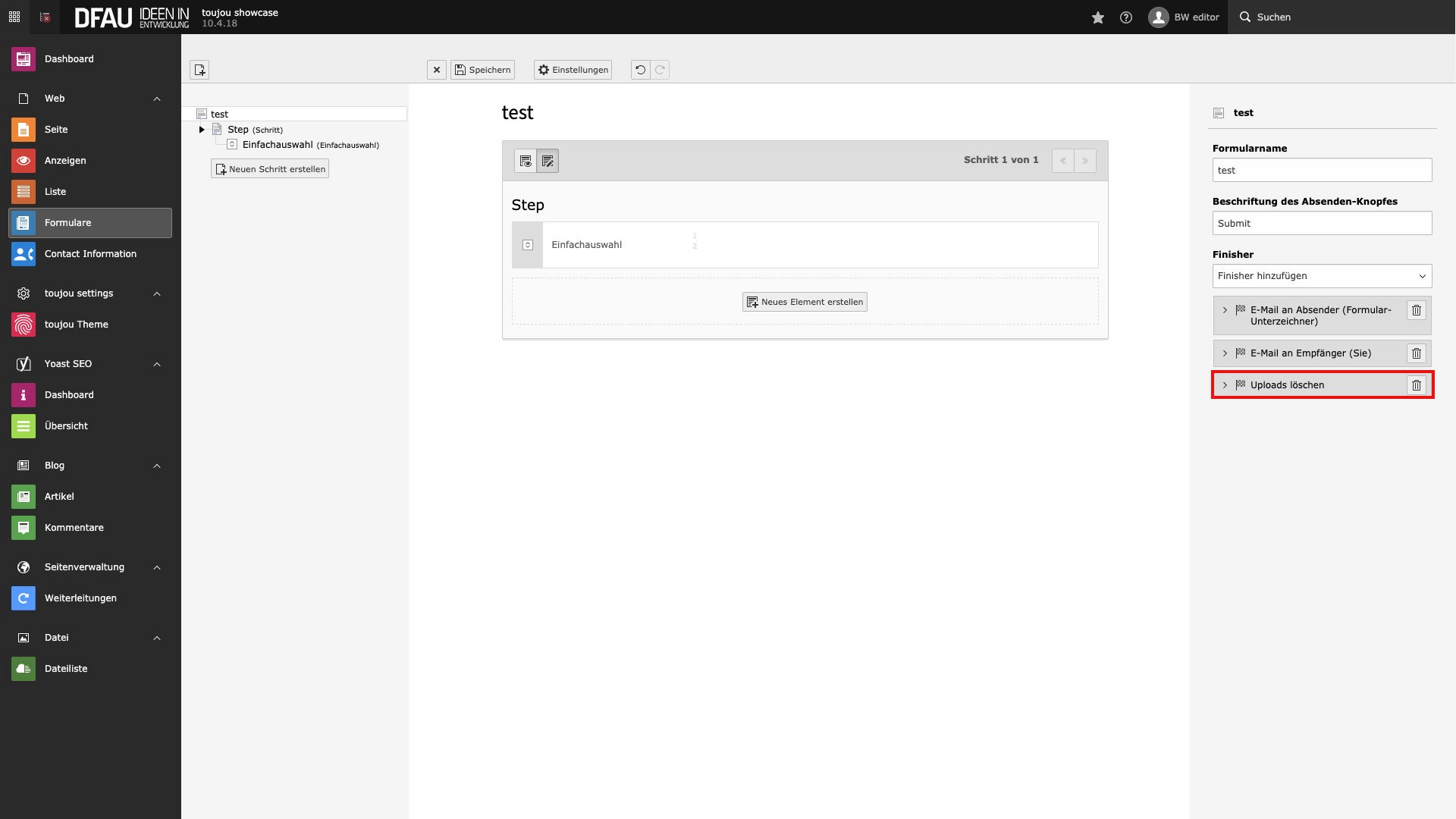1456x819 pixels.
Task: Delete the Uploads löschen finisher
Action: (1416, 385)
